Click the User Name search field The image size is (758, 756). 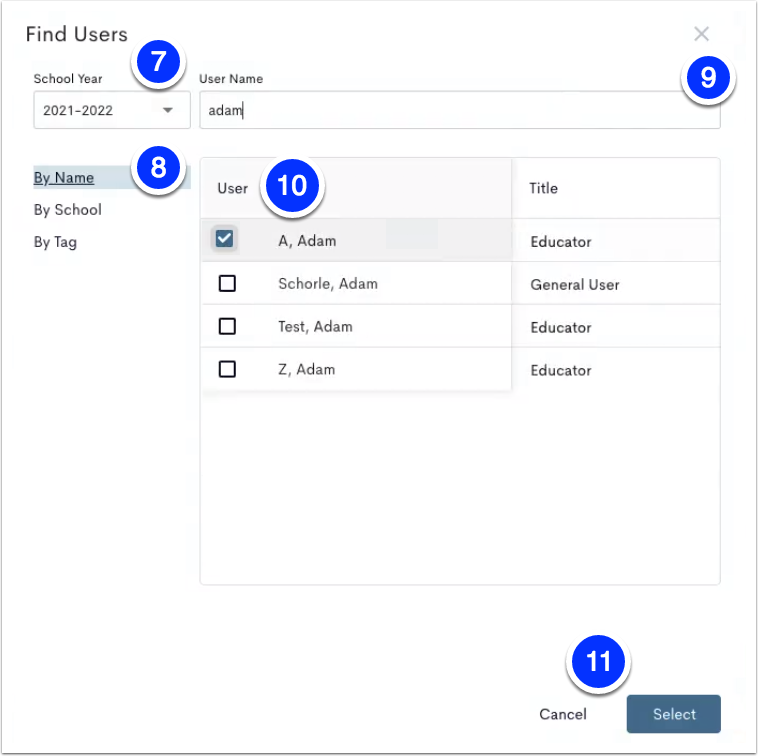point(460,110)
